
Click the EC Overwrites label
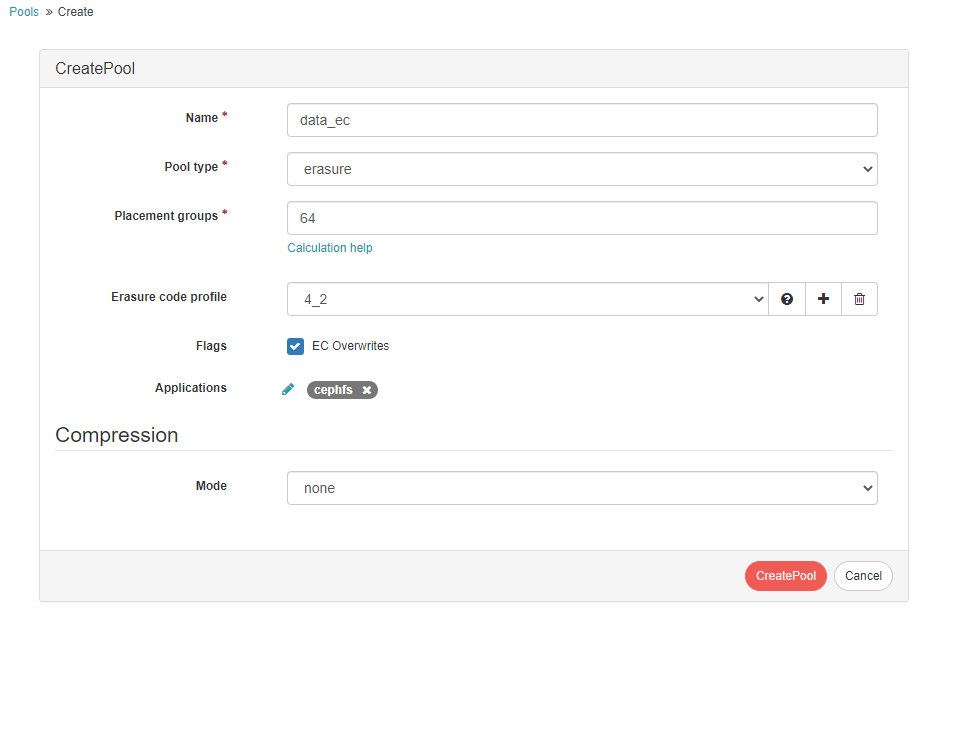pos(351,346)
